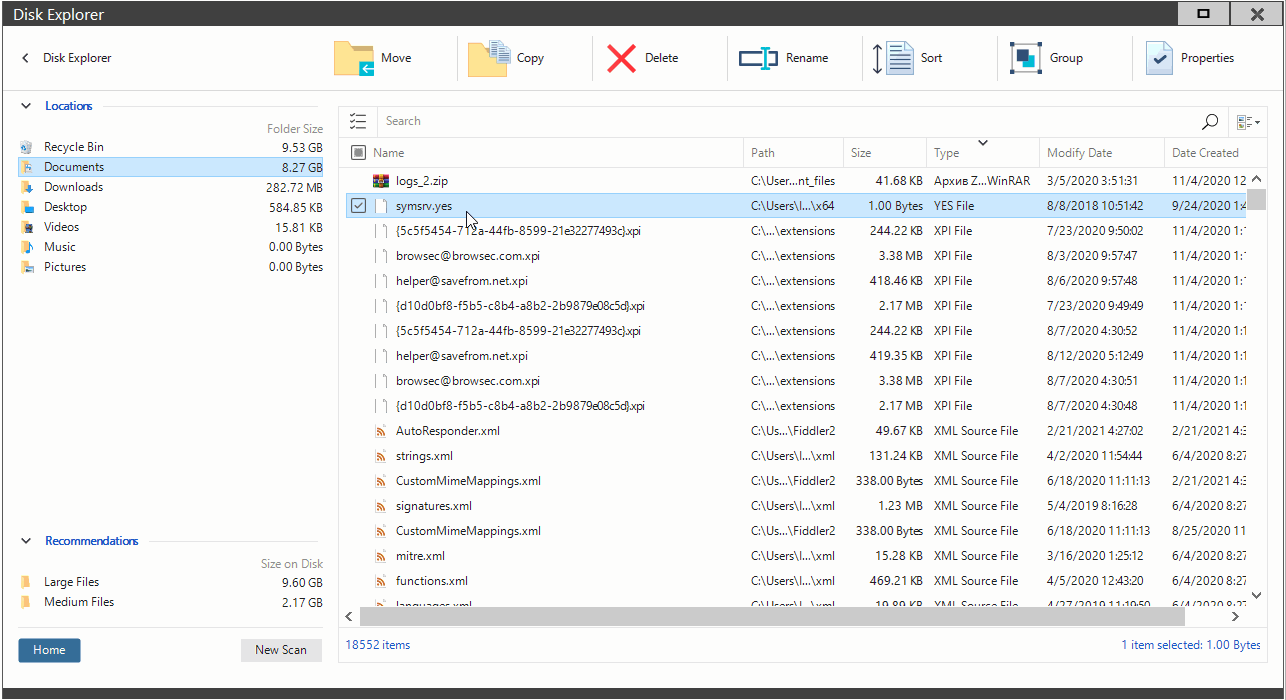Image resolution: width=1286 pixels, height=700 pixels.
Task: Collapse the Locations section
Action: pos(26,106)
